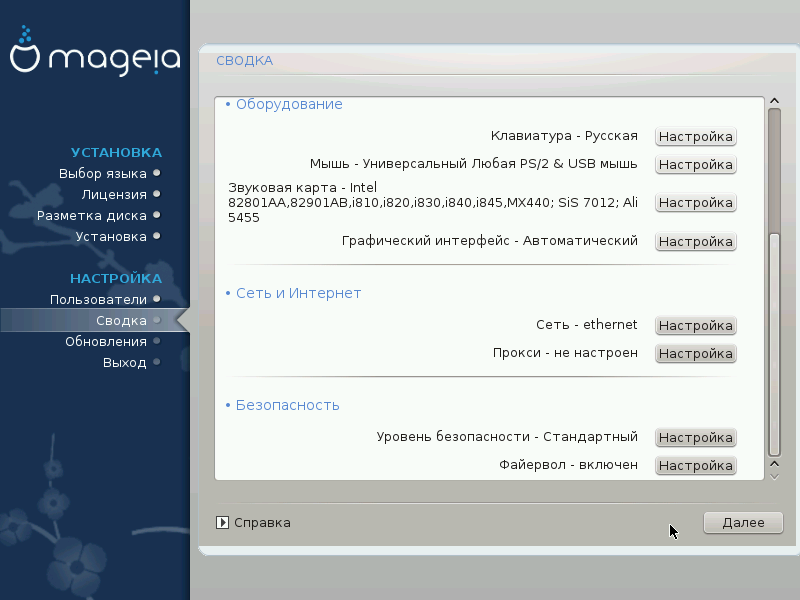Viewport: 800px width, 600px height.
Task: Click the Пользователи step bullet
Action: pyautogui.click(x=156, y=299)
